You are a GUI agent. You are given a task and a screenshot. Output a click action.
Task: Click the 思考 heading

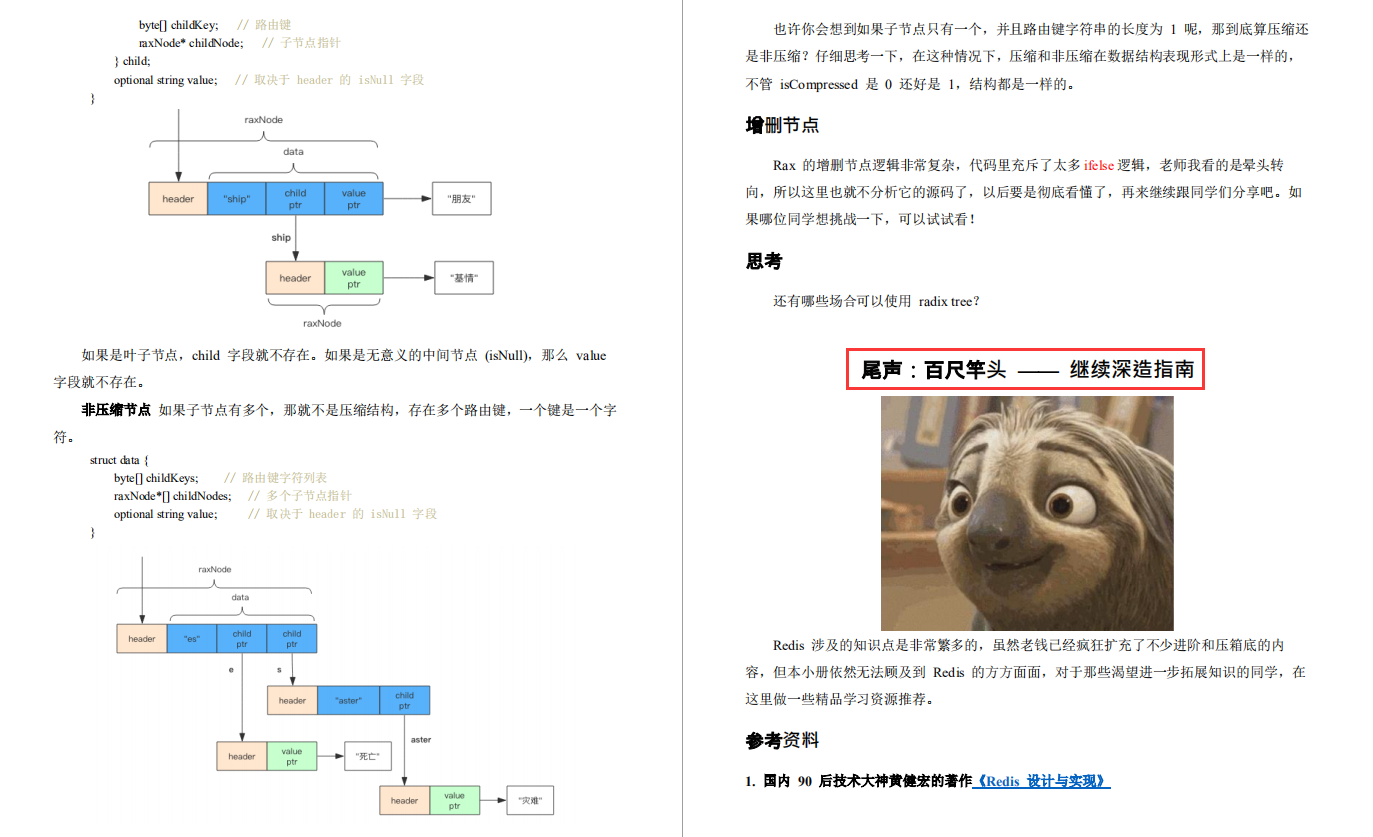tap(764, 261)
